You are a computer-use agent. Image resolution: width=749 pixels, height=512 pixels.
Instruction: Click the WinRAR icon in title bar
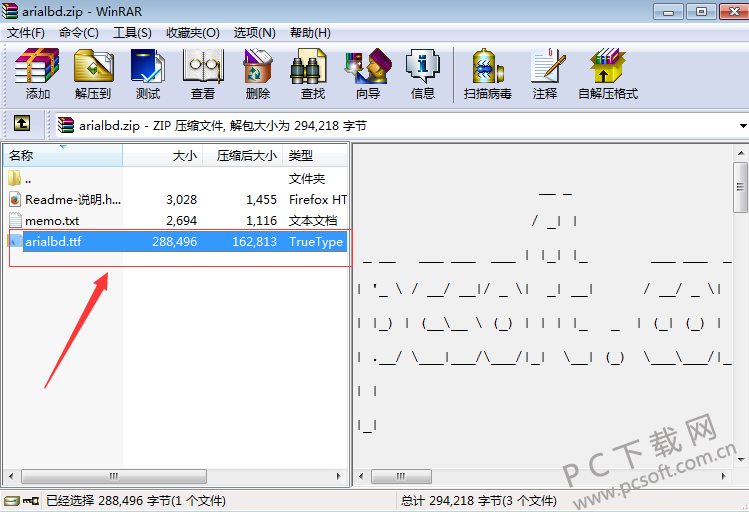click(10, 11)
